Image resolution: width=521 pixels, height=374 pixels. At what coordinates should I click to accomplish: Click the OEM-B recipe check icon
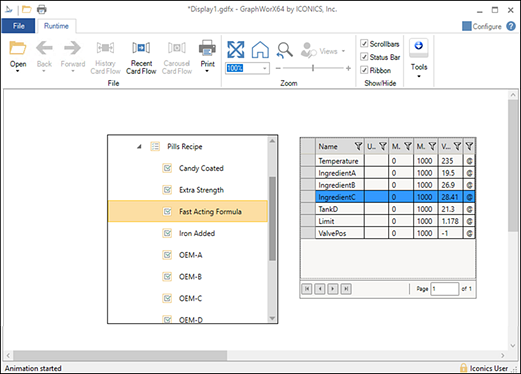(167, 276)
